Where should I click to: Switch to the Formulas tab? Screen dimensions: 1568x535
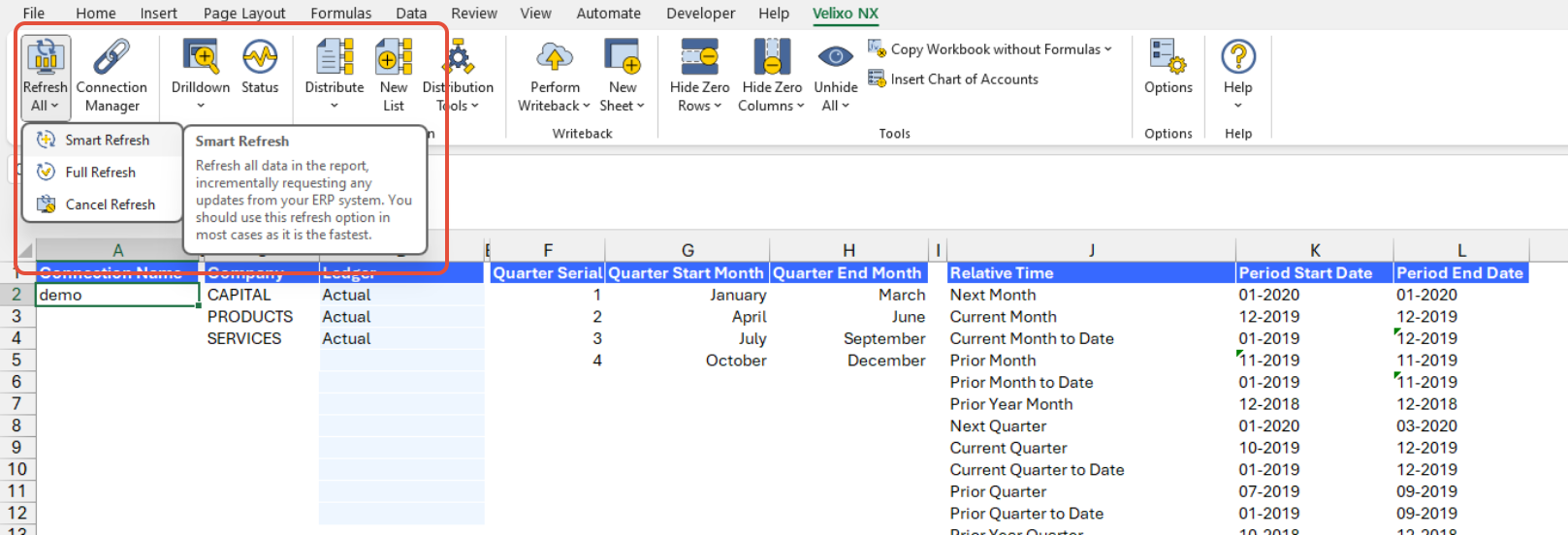(341, 14)
